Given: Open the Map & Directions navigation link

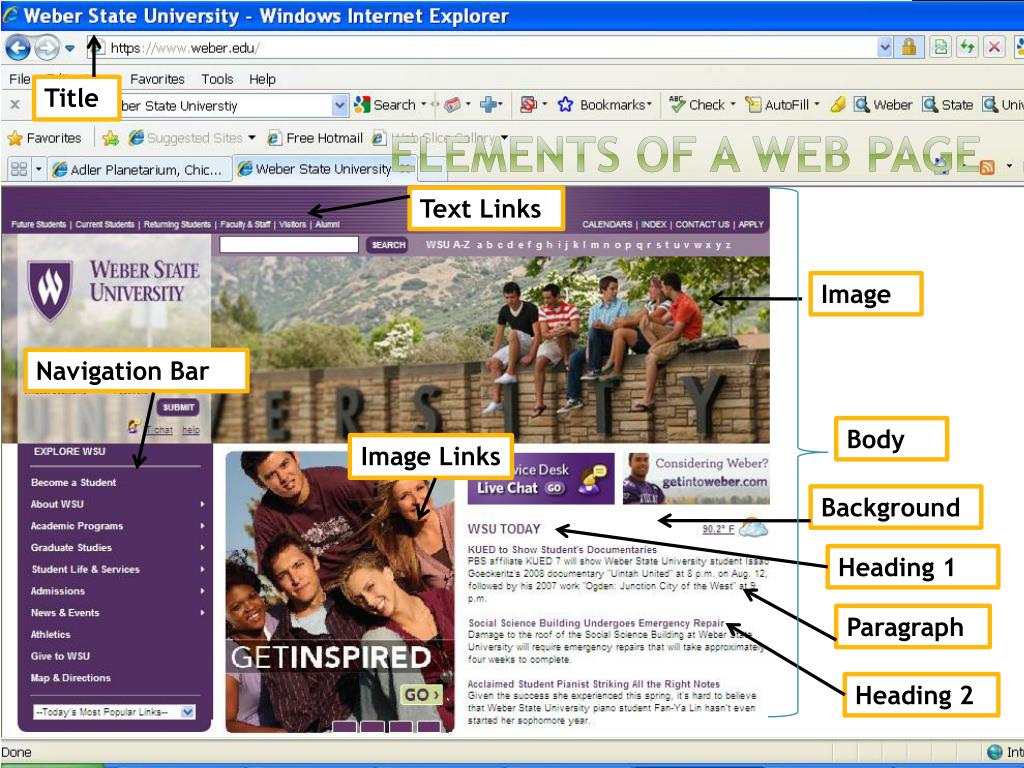Looking at the screenshot, I should coord(71,678).
